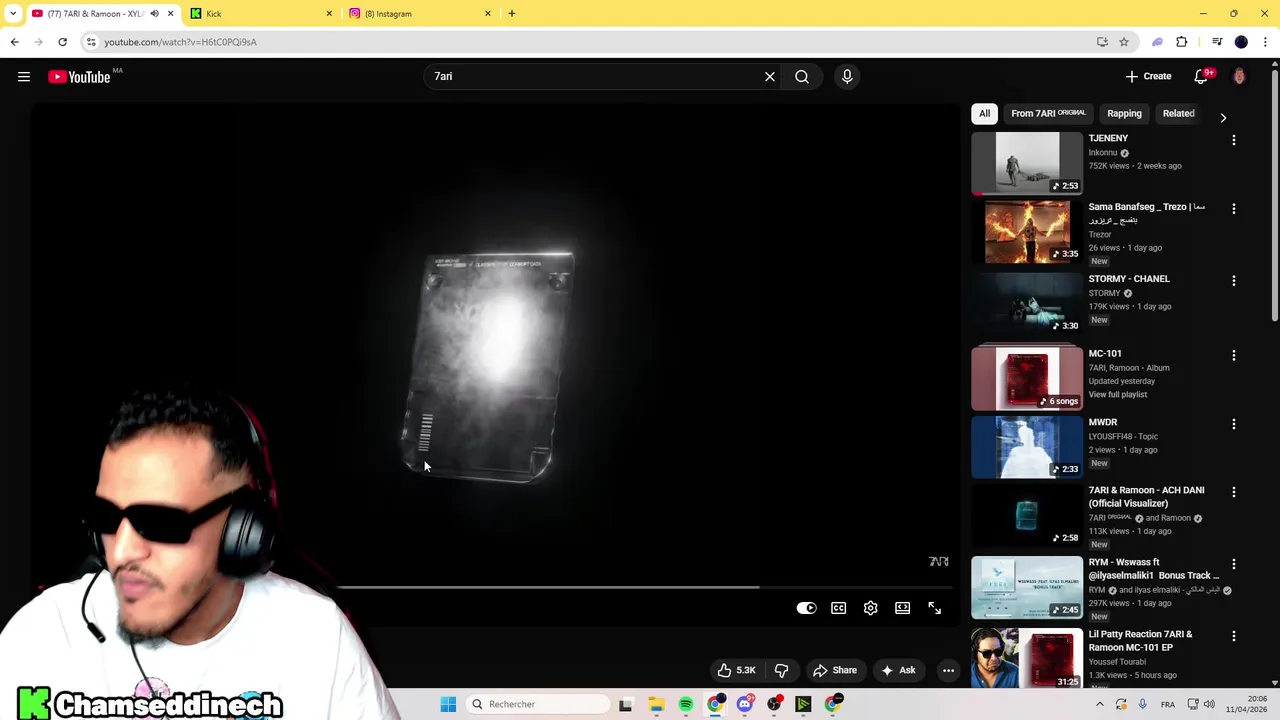
Task: Open options menu for STORMY - CHANEL
Action: 1233,281
